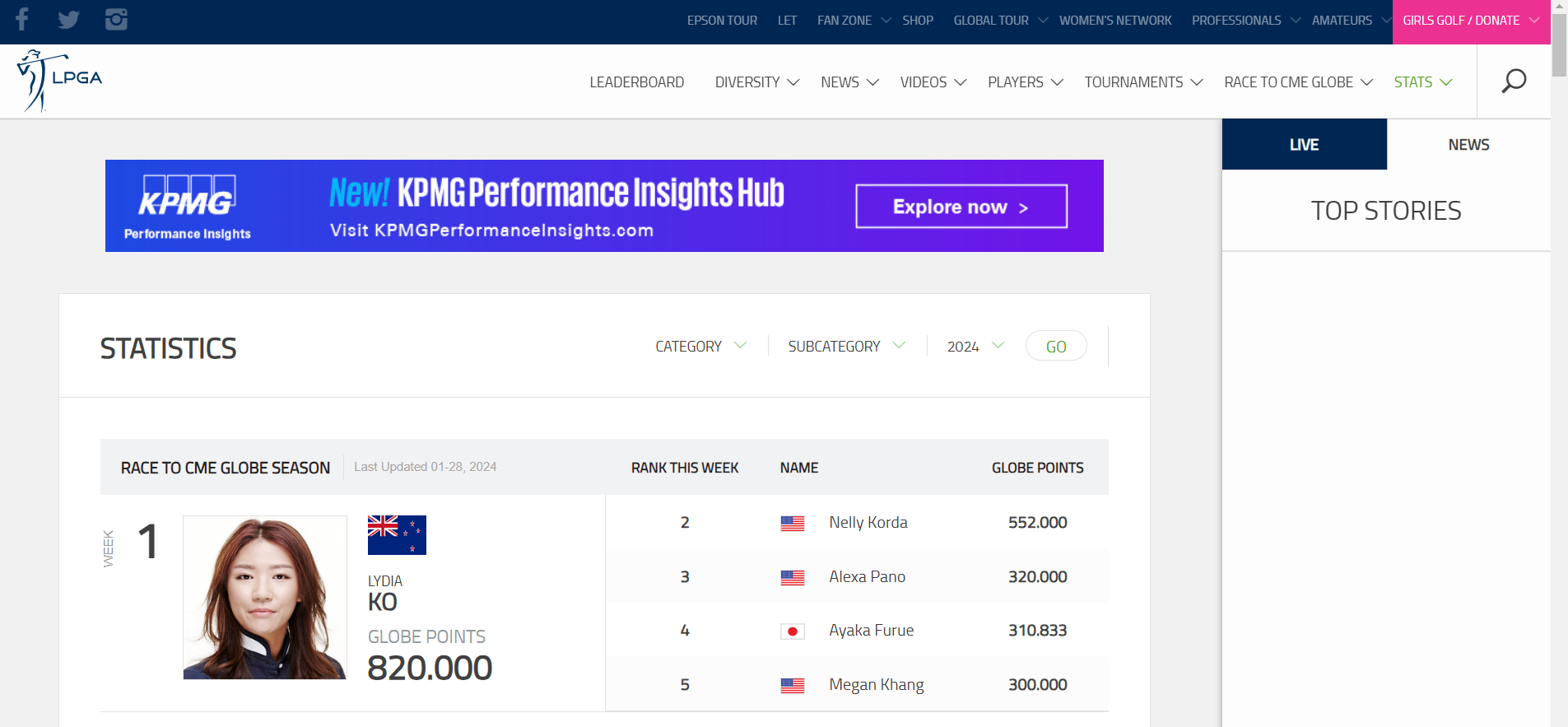Screen dimensions: 1568x727
Task: Click the KPMG Performance Insights logo
Action: tap(188, 207)
